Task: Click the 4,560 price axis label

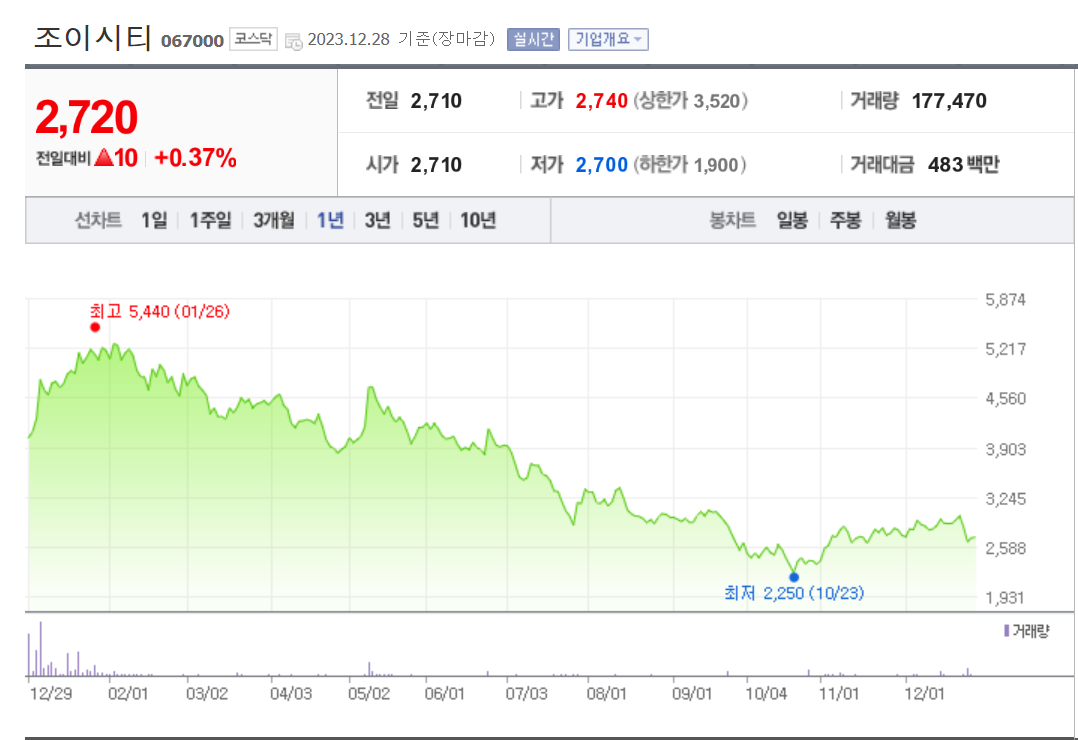Action: 1005,399
